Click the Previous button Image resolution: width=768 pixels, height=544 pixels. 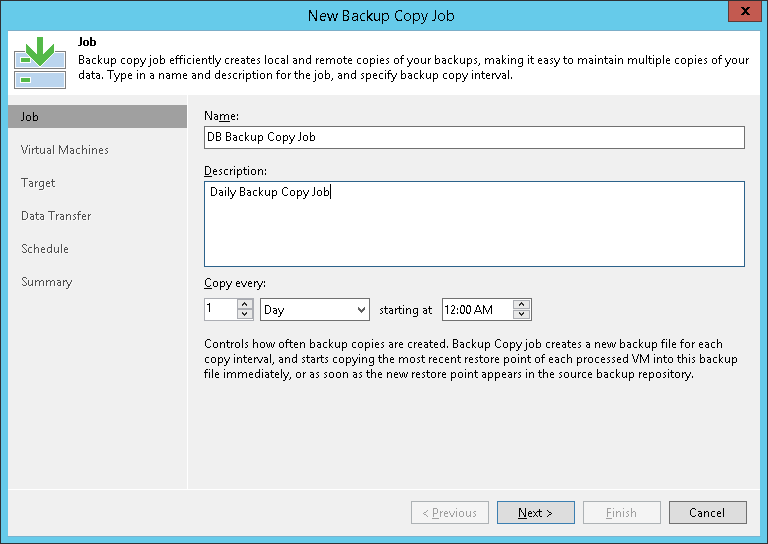point(449,513)
